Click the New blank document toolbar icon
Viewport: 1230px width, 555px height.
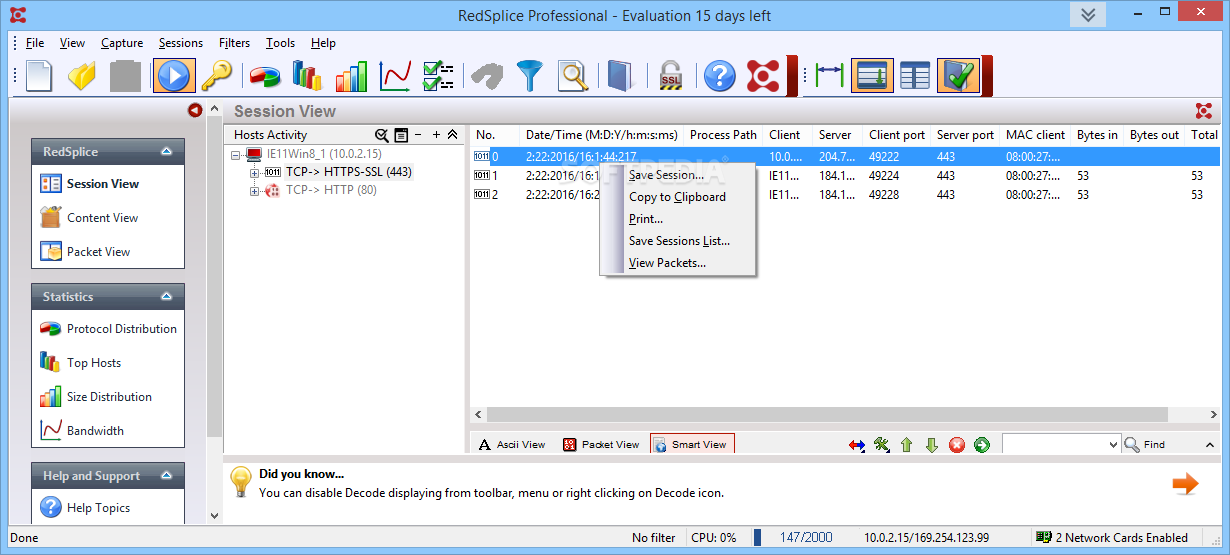coord(39,76)
